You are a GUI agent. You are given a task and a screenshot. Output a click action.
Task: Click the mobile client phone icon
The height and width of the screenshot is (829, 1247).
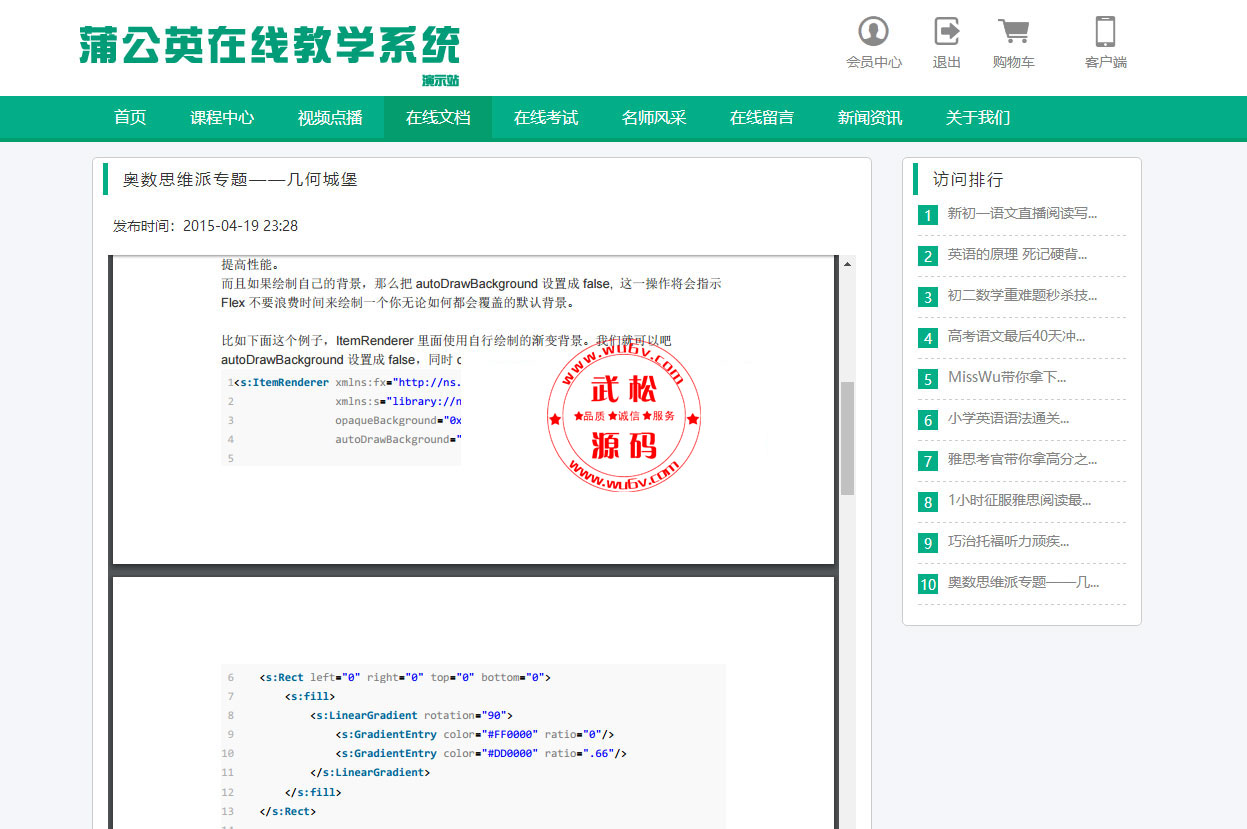click(1105, 31)
